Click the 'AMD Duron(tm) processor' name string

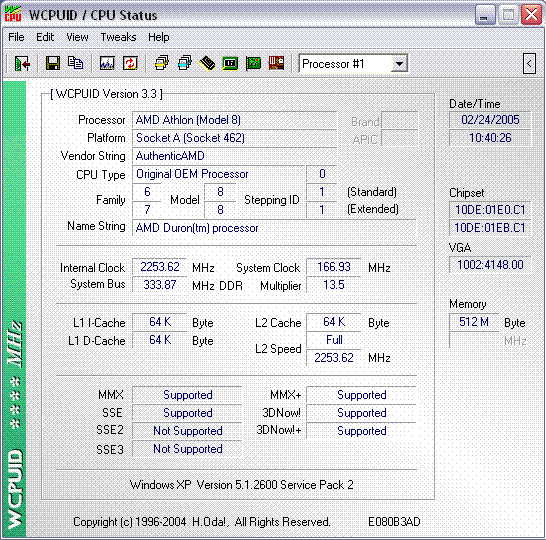pyautogui.click(x=274, y=228)
